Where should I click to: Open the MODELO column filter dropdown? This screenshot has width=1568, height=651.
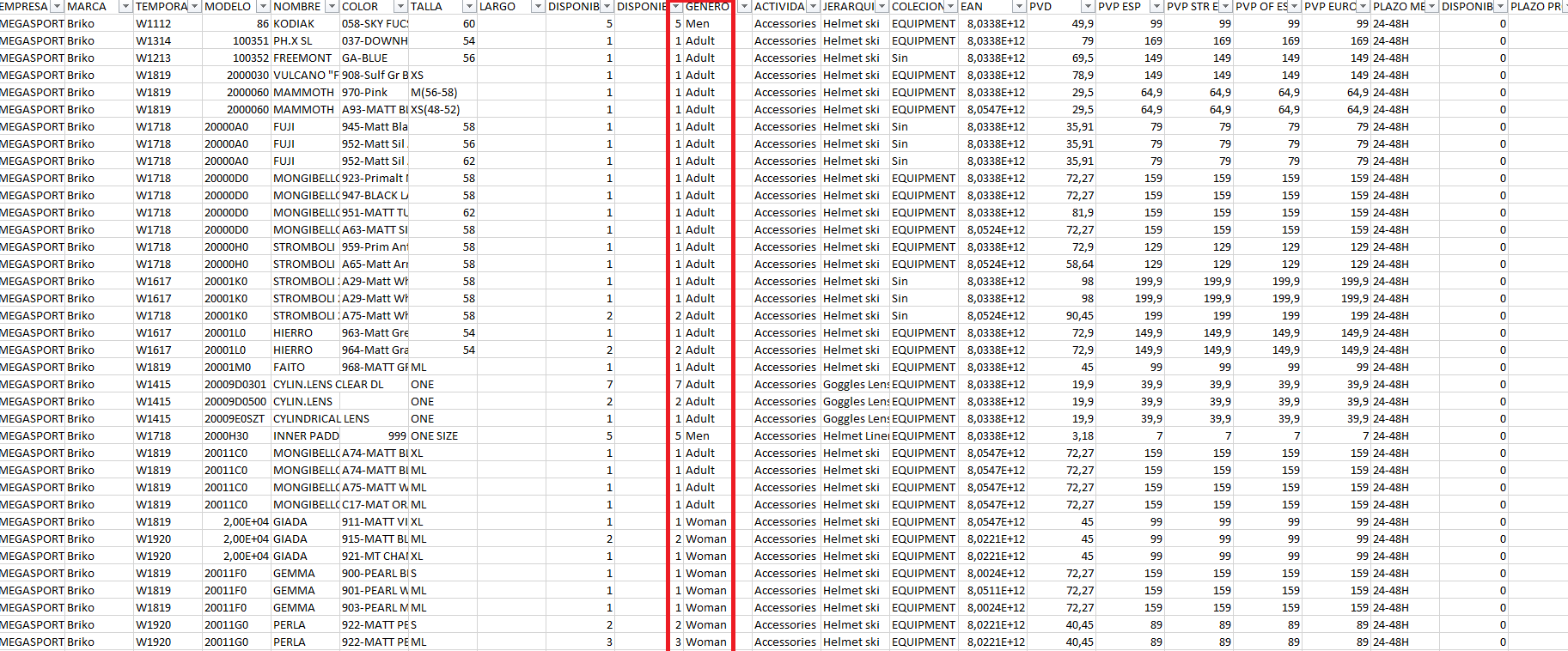pos(263,6)
